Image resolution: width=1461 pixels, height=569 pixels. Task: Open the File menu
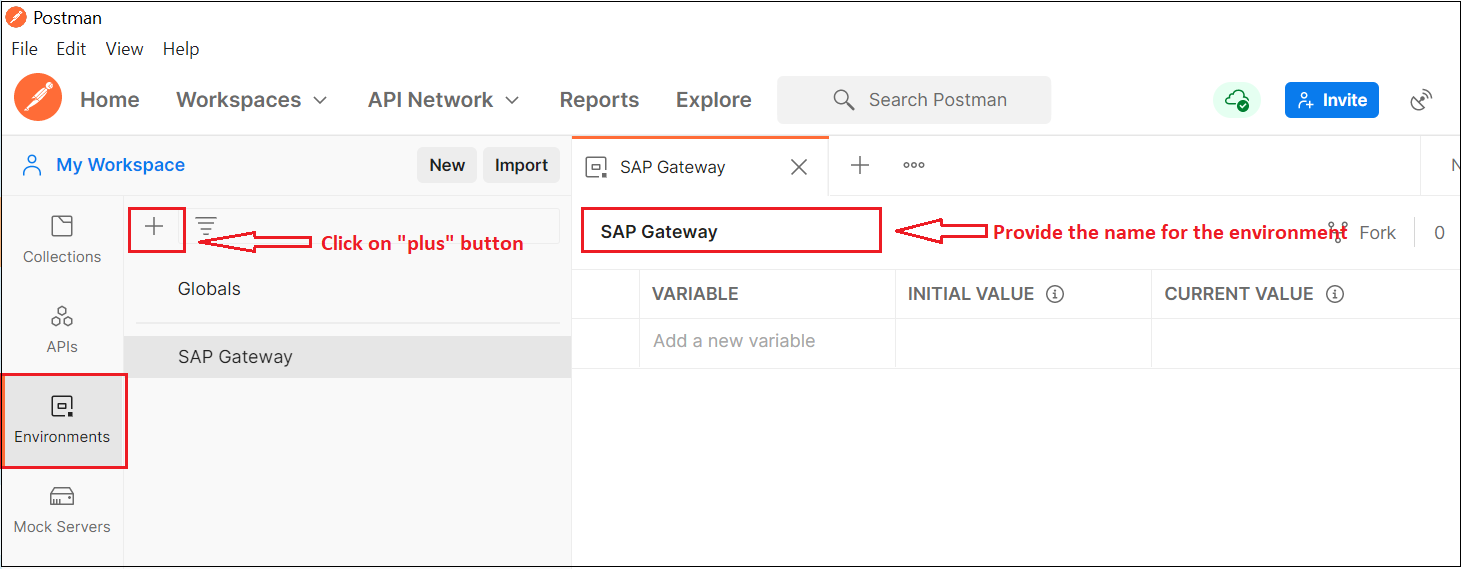point(24,49)
